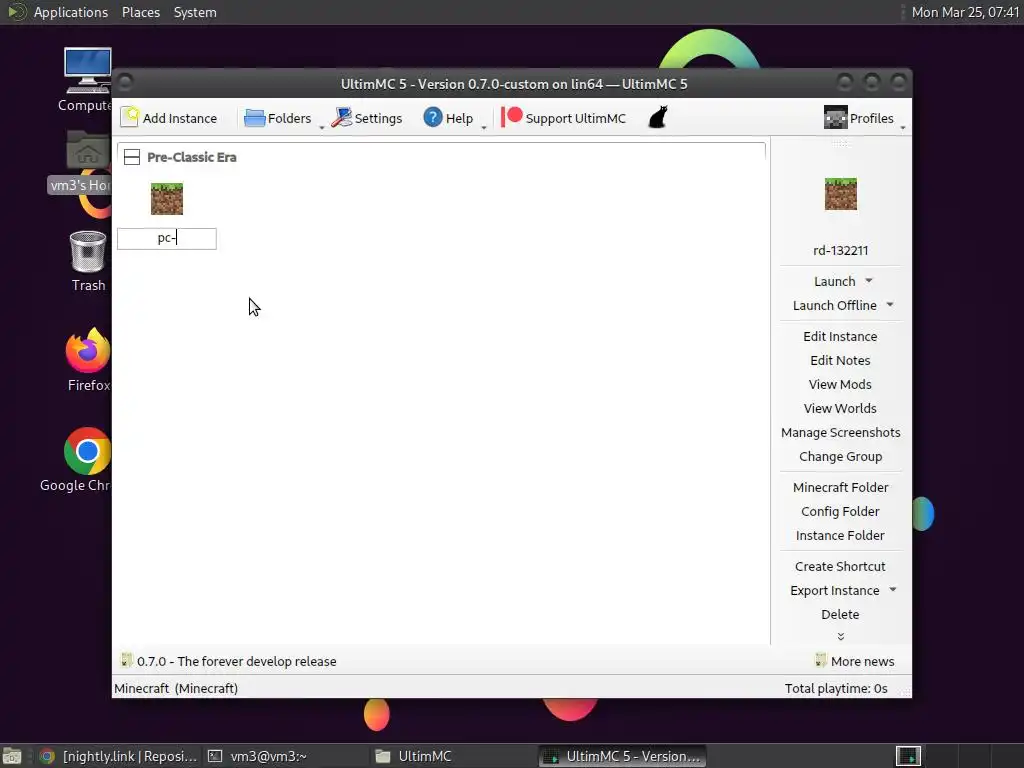Open the Places menu
The height and width of the screenshot is (768, 1024).
tap(140, 12)
